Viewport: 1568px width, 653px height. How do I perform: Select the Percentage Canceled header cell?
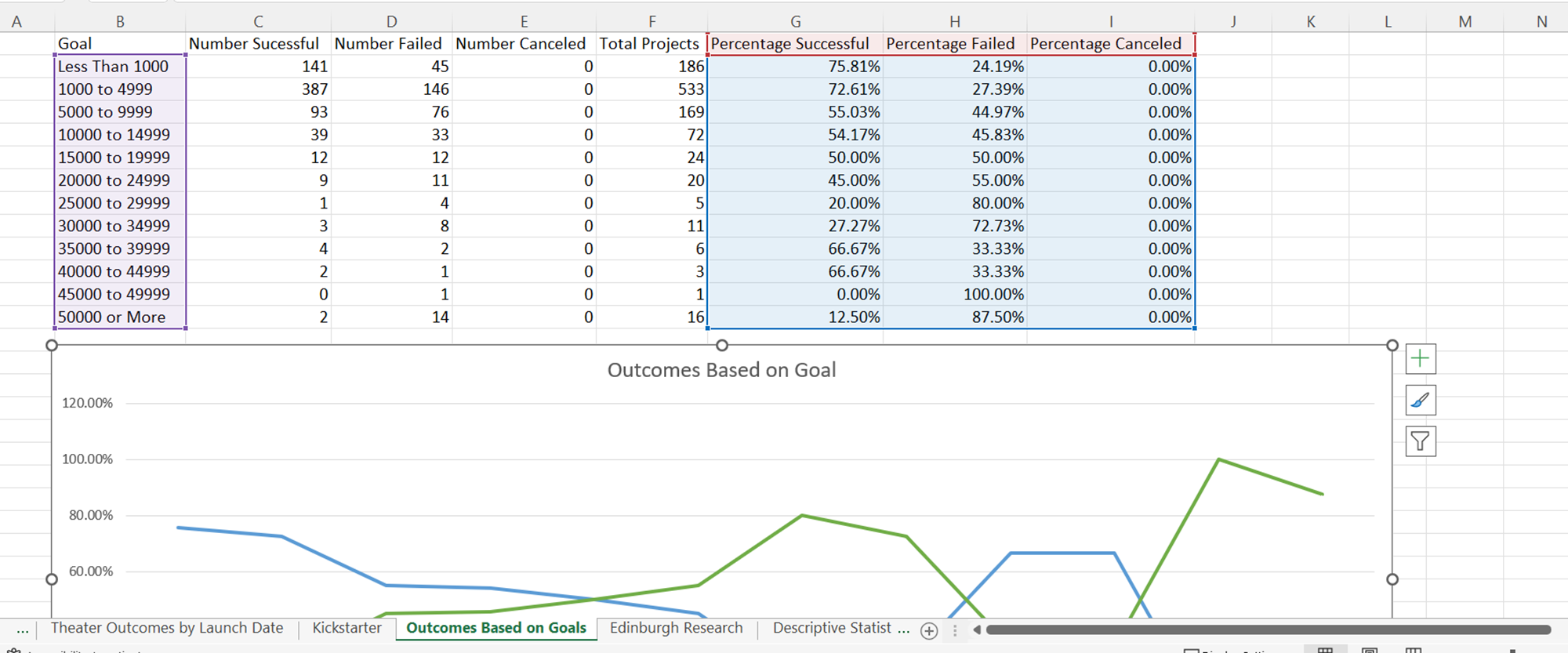pos(1111,44)
